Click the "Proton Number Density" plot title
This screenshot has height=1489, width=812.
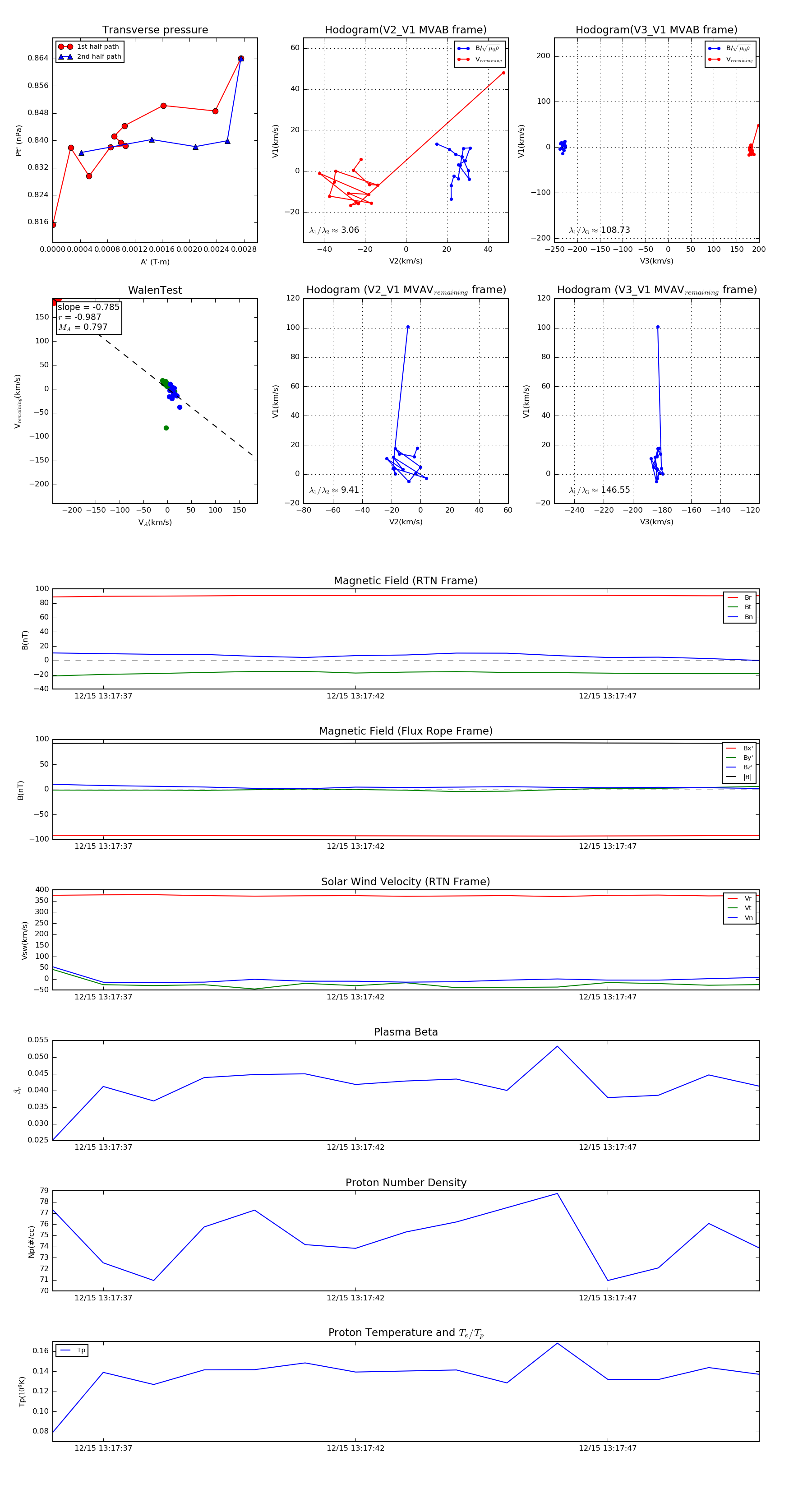[406, 1183]
